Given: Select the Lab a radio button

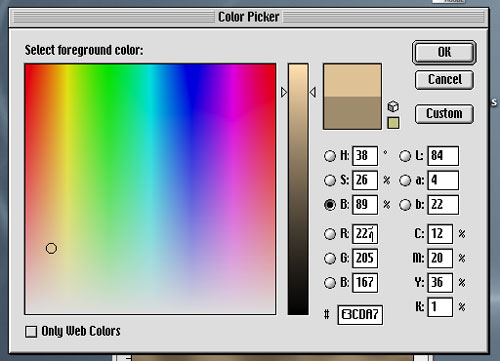Looking at the screenshot, I should tap(405, 180).
